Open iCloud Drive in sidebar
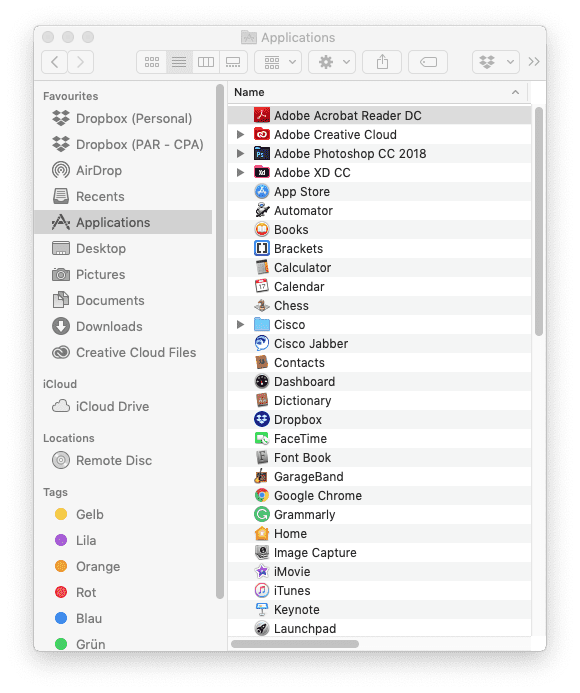Viewport: 580px width, 693px height. [123, 407]
